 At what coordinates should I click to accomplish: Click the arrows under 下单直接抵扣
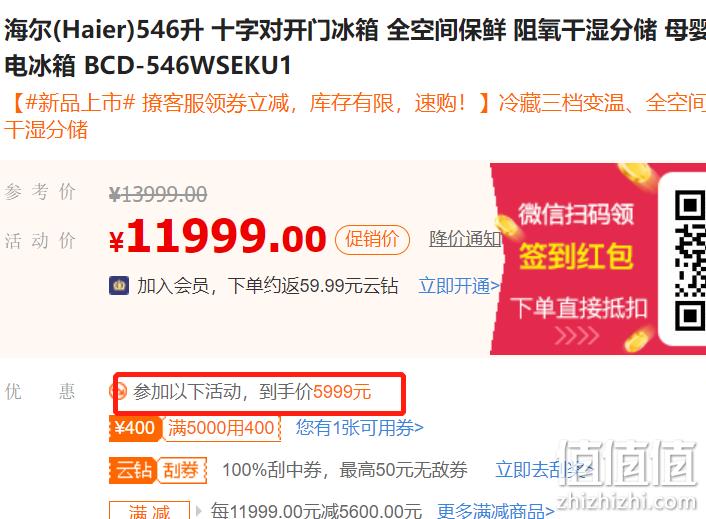click(577, 335)
